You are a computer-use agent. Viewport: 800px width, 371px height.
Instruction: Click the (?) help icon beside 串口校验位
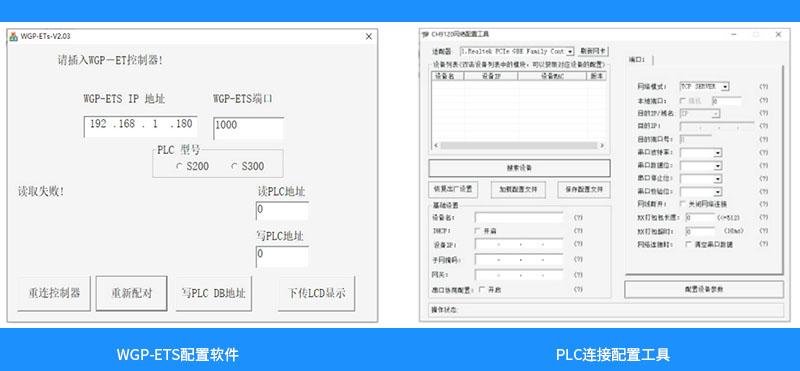point(763,192)
